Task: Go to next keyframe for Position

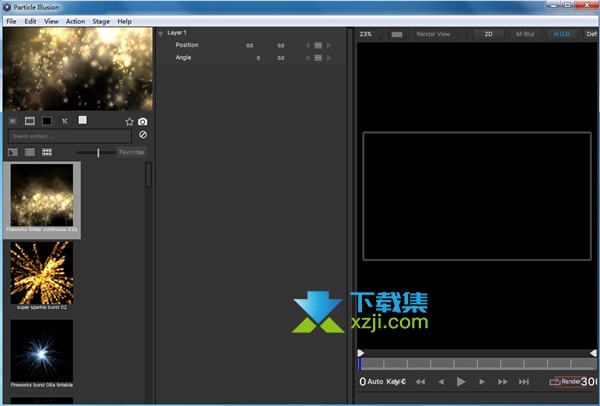Action: pyautogui.click(x=329, y=46)
